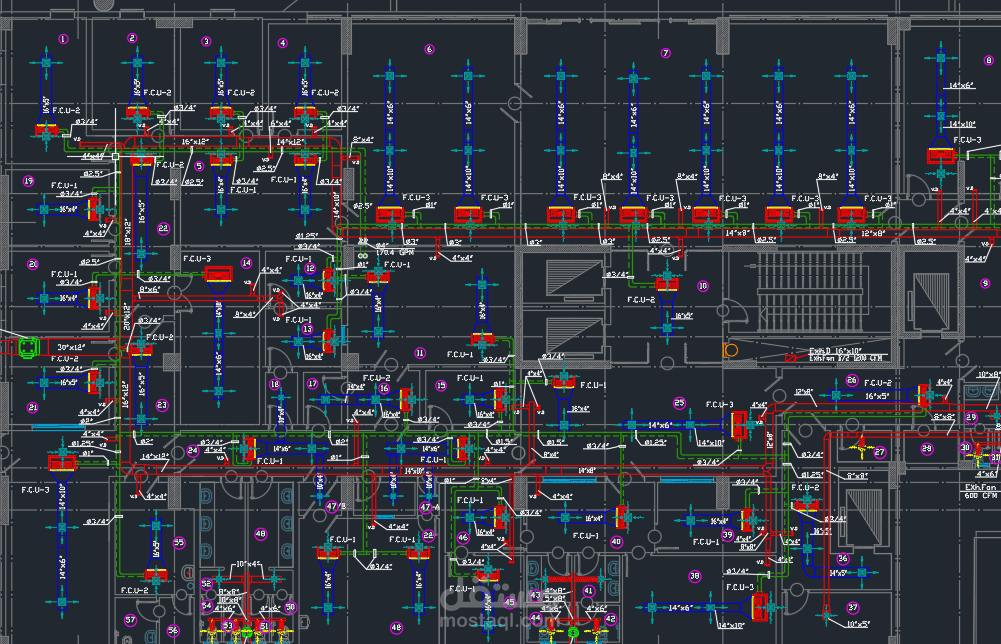Click room number tag 25

click(x=679, y=403)
